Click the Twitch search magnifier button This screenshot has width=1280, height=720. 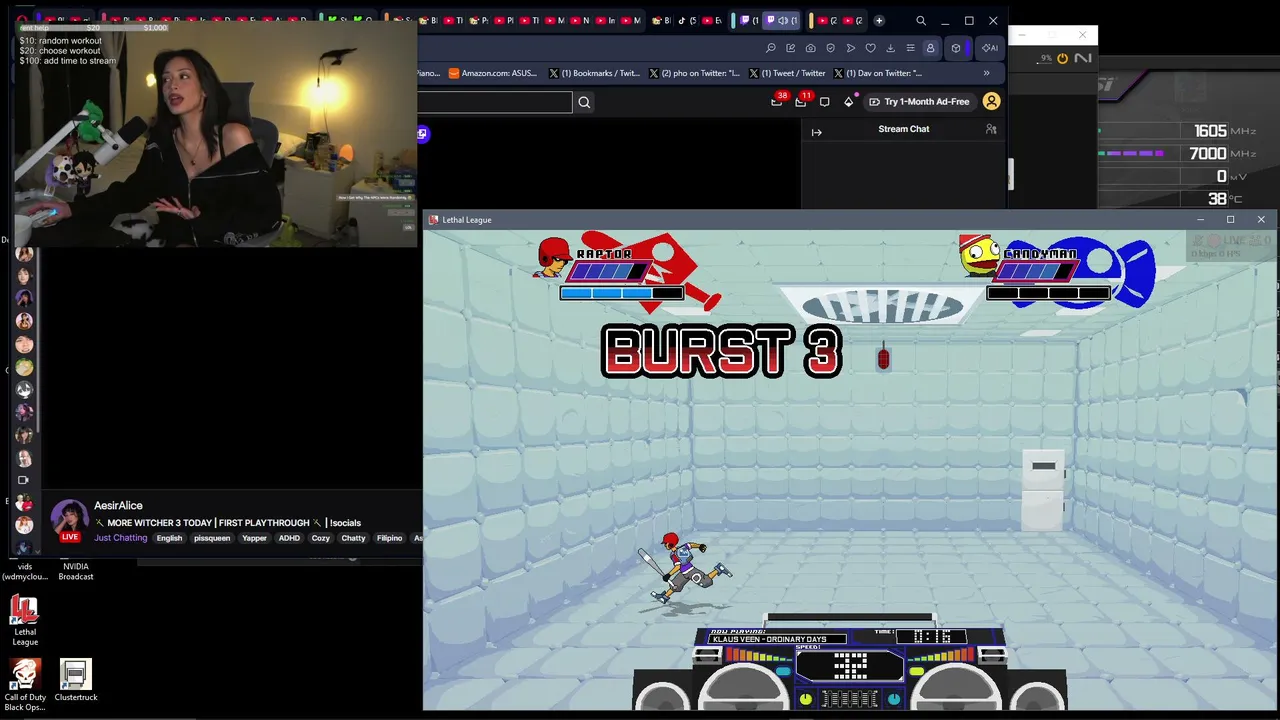(584, 102)
